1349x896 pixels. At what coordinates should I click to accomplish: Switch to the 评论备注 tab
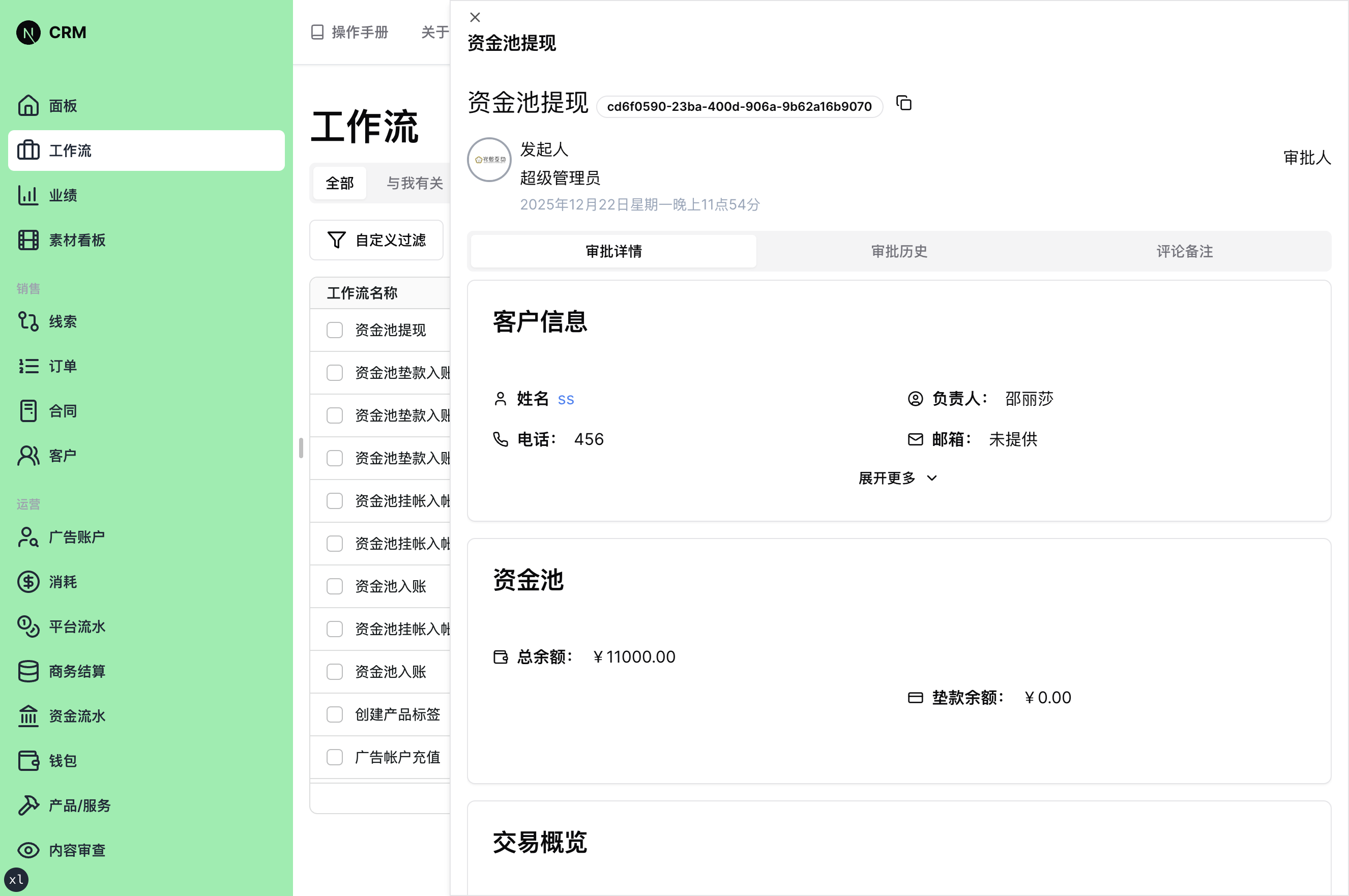click(x=1184, y=251)
